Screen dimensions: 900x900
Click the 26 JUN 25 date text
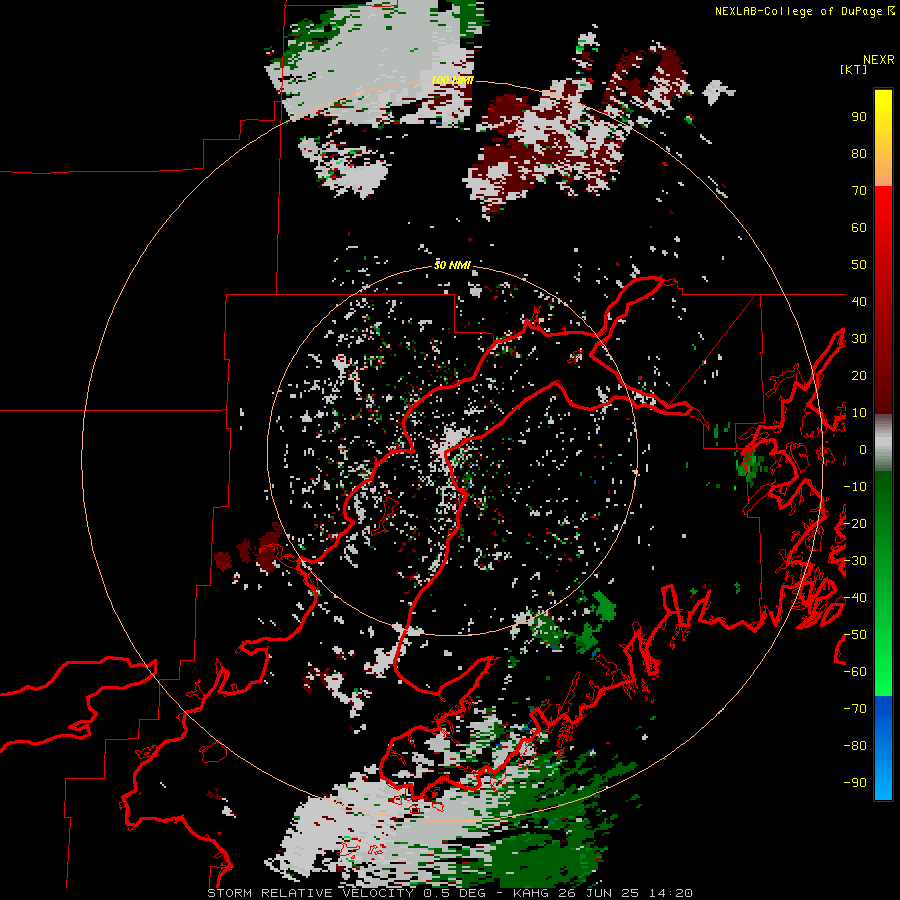[x=599, y=893]
